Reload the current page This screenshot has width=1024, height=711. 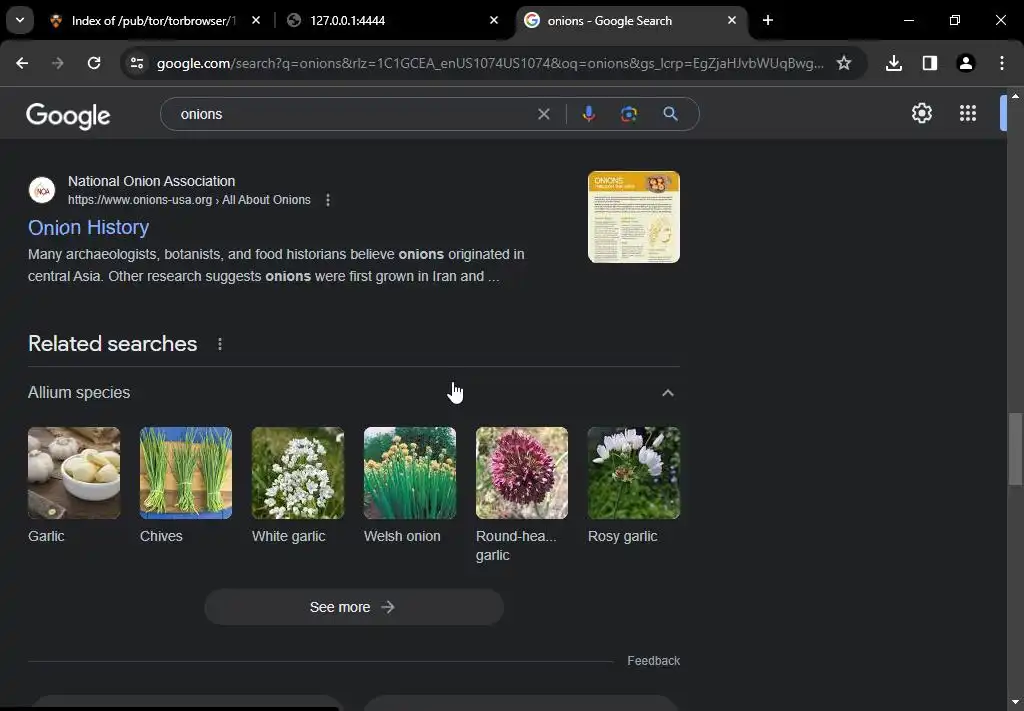point(94,63)
